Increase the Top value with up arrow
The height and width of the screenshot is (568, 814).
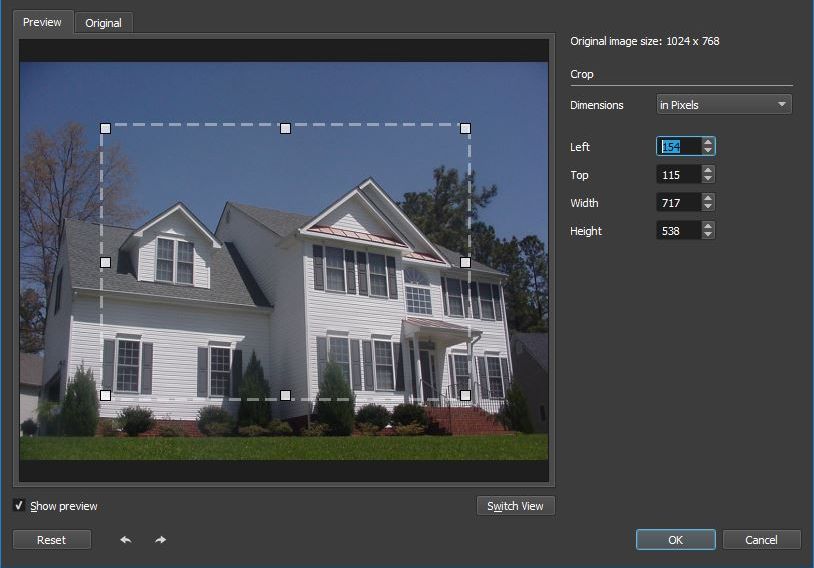[708, 170]
